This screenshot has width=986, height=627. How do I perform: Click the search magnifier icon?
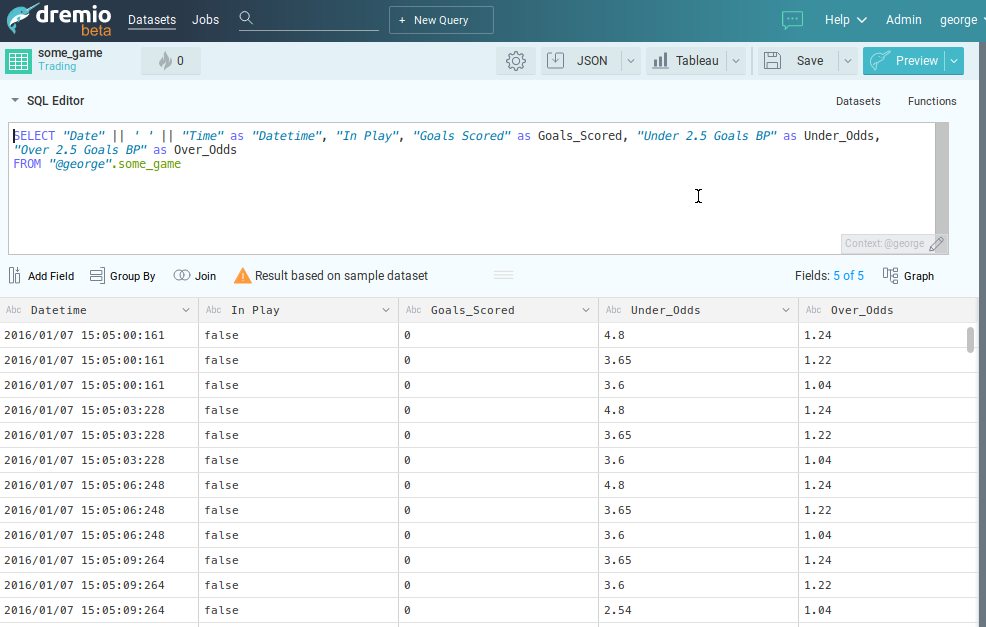[x=246, y=19]
